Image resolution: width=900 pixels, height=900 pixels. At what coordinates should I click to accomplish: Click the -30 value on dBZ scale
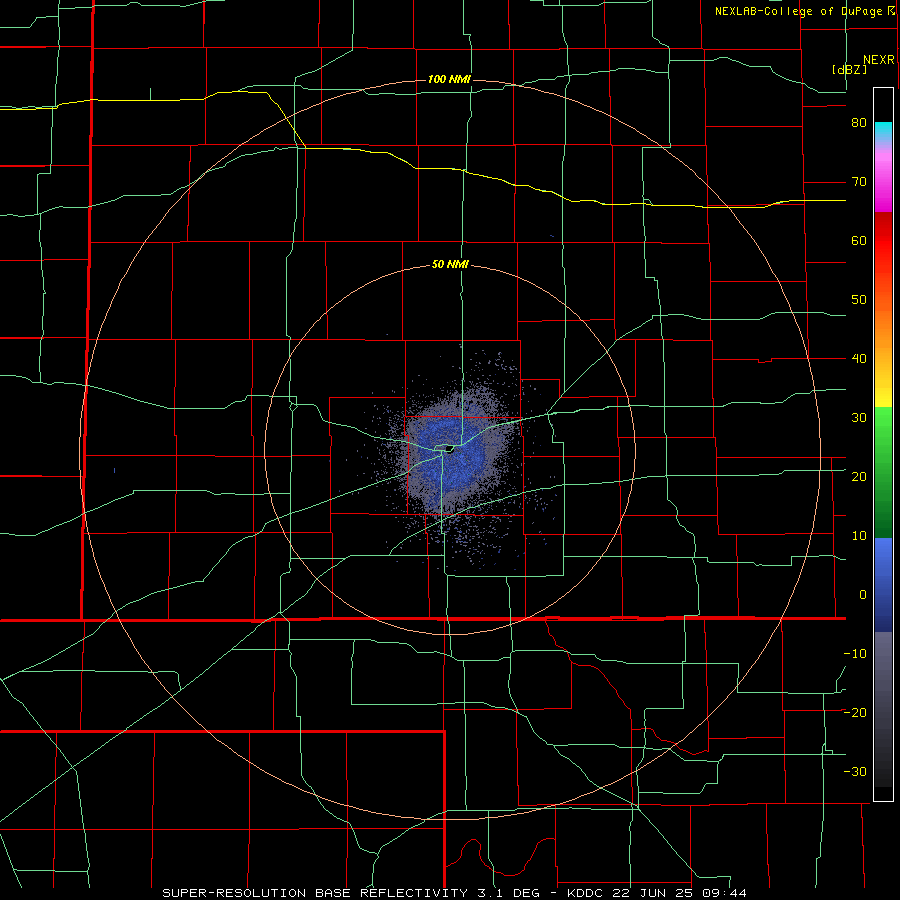point(855,772)
